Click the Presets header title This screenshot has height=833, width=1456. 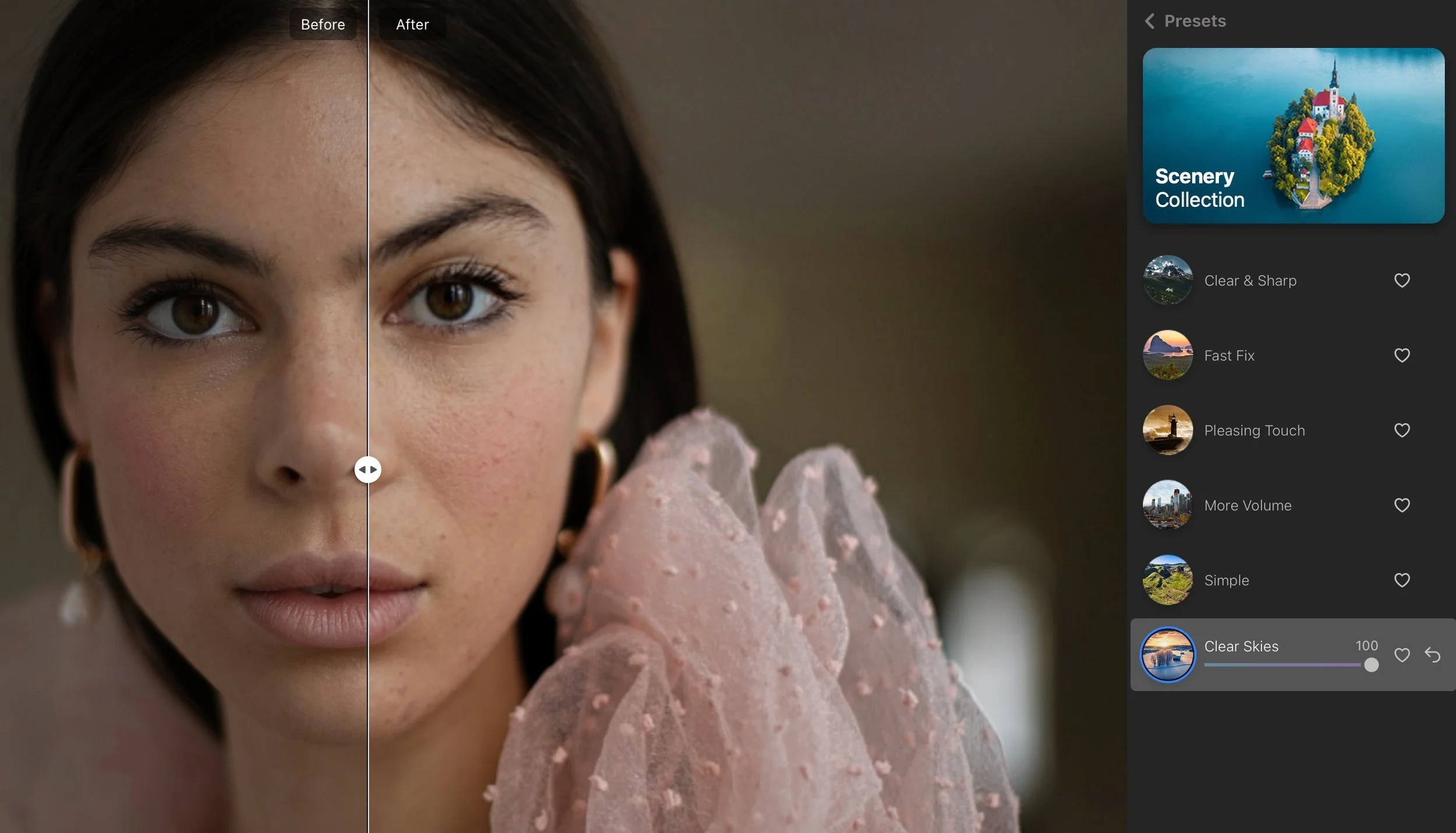1195,22
